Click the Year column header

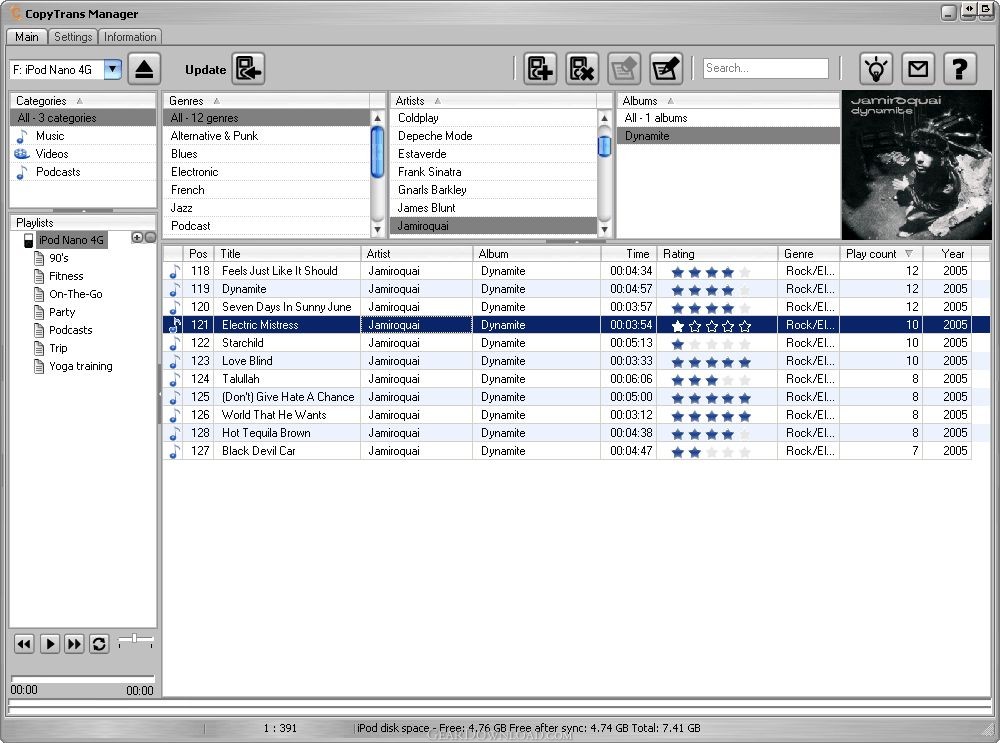[x=948, y=253]
